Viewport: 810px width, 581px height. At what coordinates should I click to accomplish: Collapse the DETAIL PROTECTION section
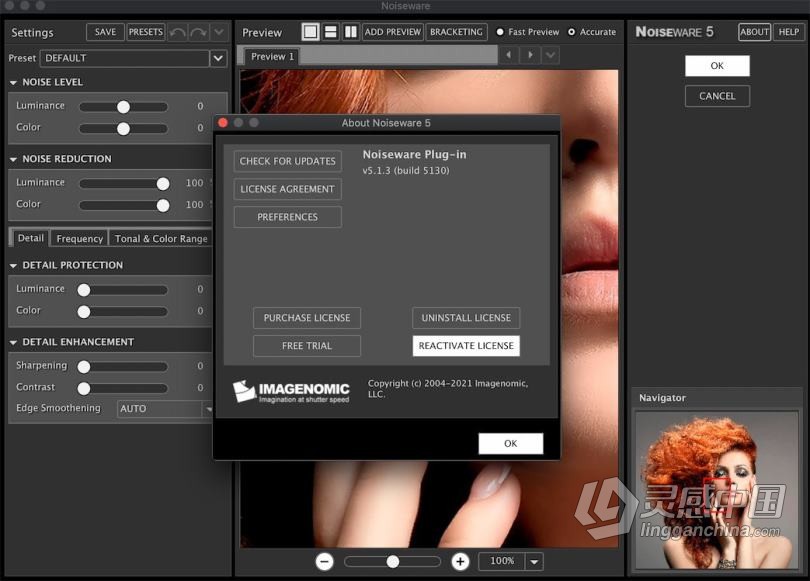click(13, 265)
